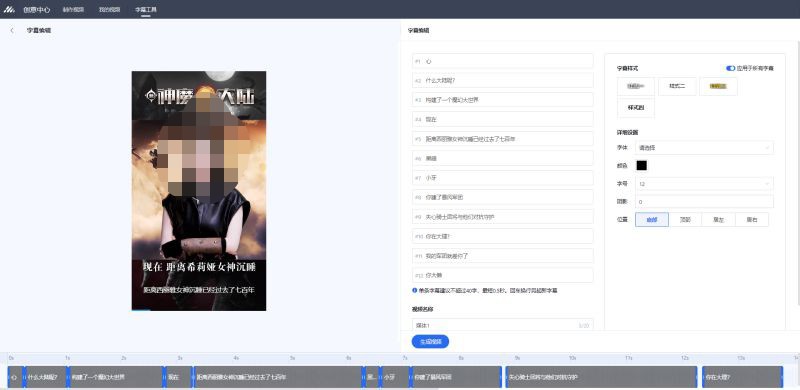The height and width of the screenshot is (390, 800).
Task: Choose the yellow-highlighted style preset 样式三
Action: [718, 86]
